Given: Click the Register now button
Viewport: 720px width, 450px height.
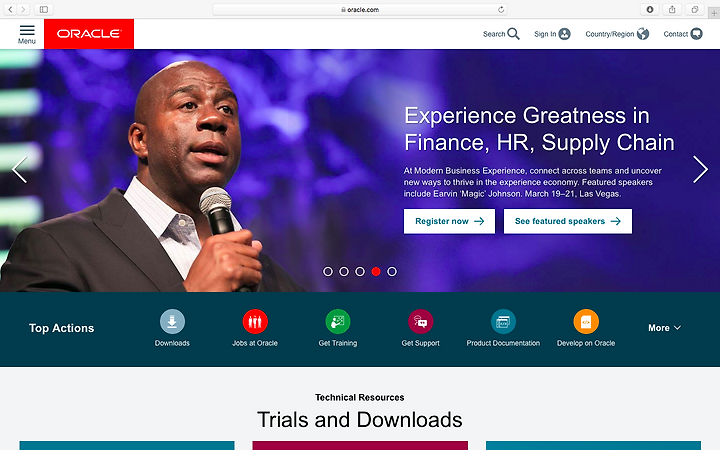Looking at the screenshot, I should (x=449, y=221).
